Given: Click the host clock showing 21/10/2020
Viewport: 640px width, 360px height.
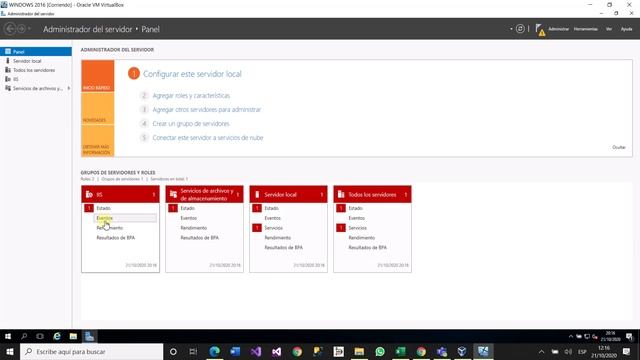Looking at the screenshot, I should (604, 351).
